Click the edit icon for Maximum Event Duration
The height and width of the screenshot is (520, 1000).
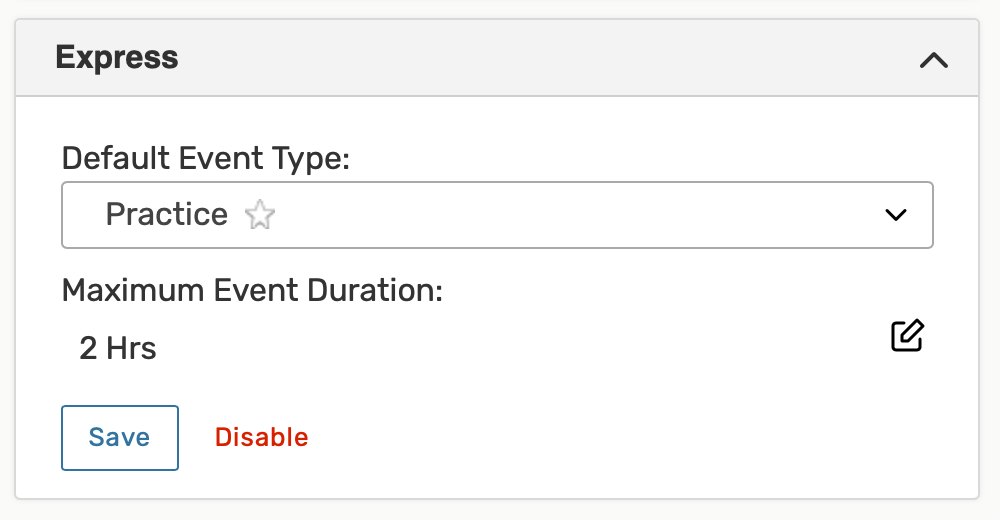907,336
